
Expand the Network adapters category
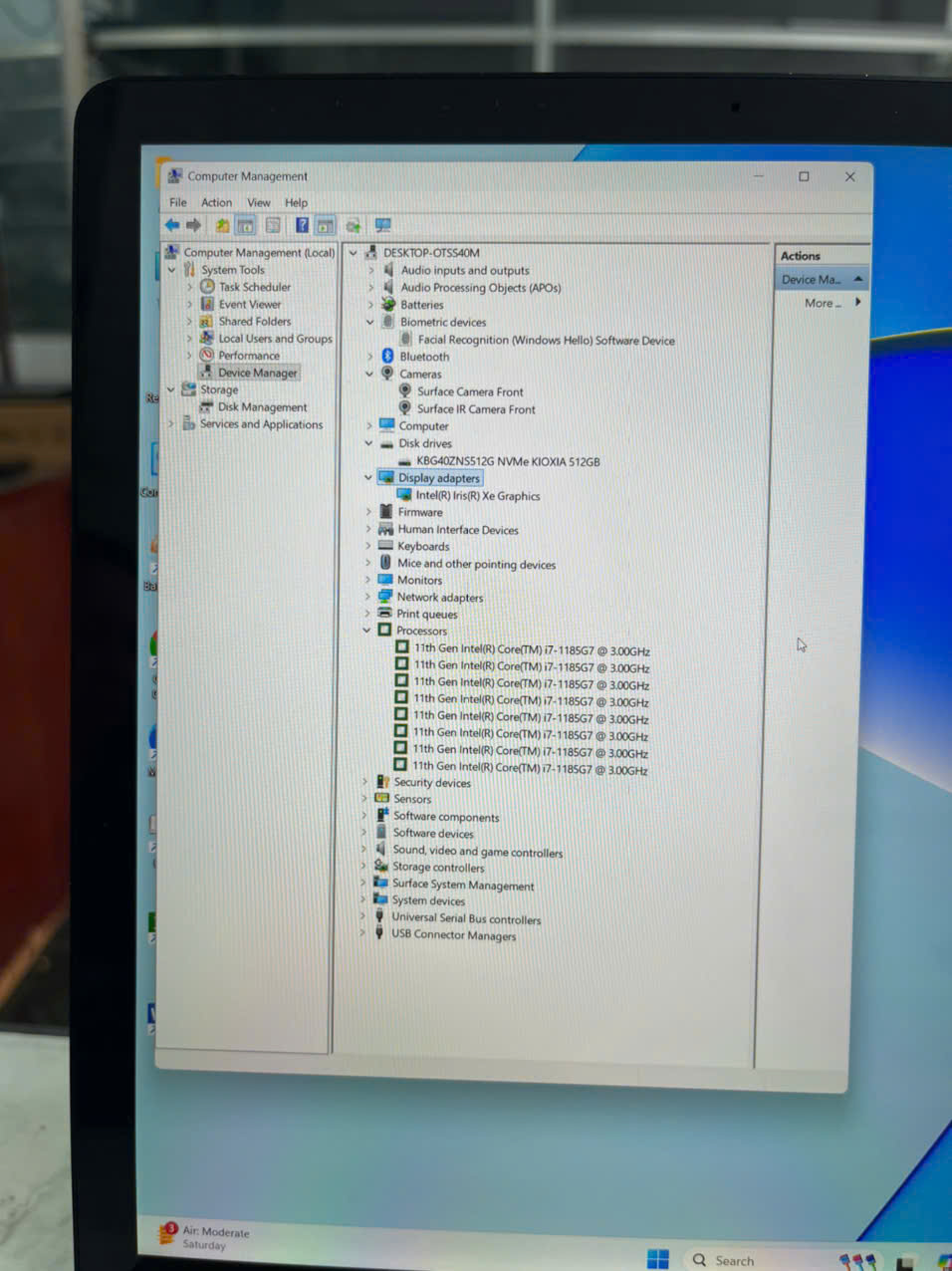click(x=367, y=597)
